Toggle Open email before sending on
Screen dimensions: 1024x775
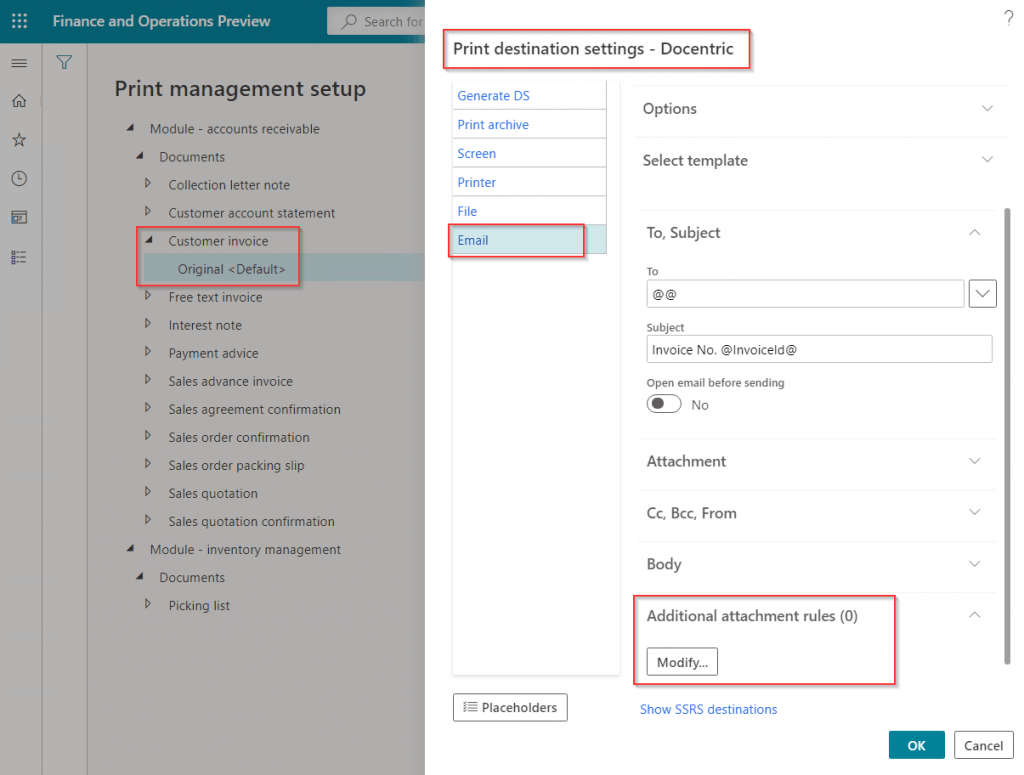(x=663, y=404)
